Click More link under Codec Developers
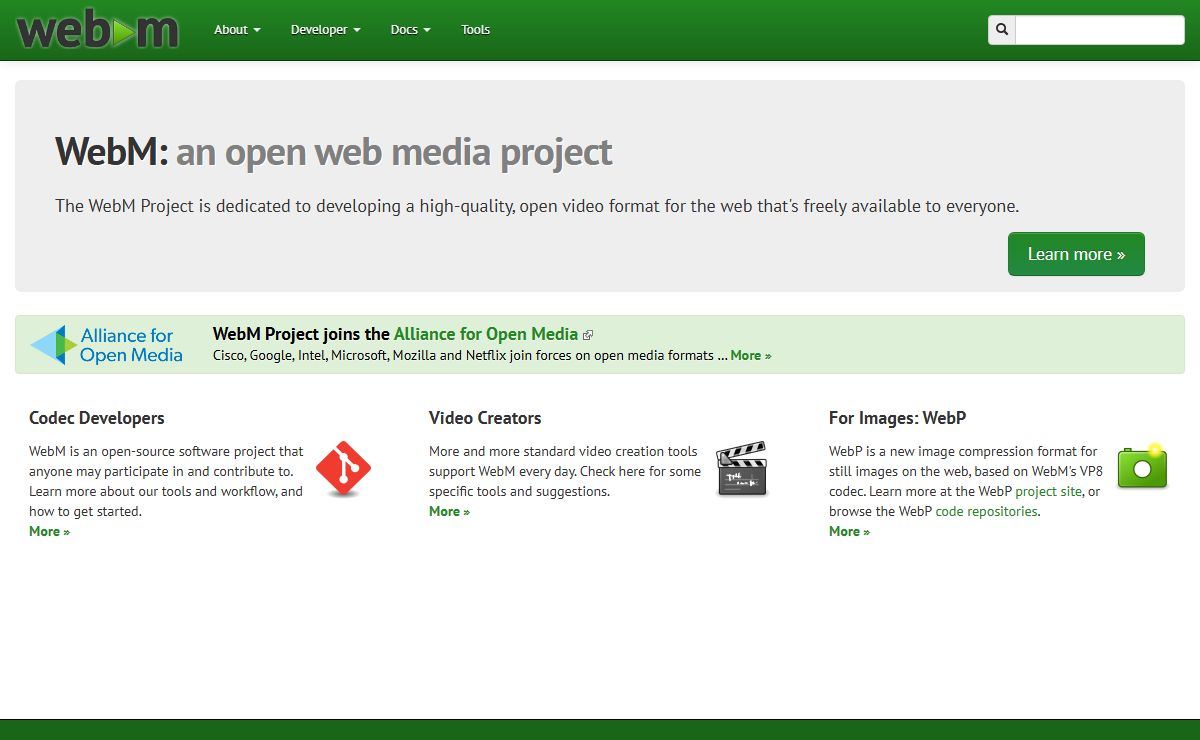This screenshot has height=740, width=1200. (49, 531)
